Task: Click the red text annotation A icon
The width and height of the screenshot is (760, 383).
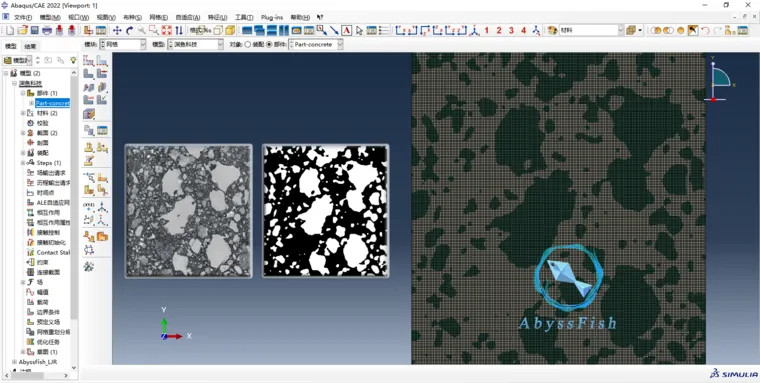Action: [x=347, y=30]
